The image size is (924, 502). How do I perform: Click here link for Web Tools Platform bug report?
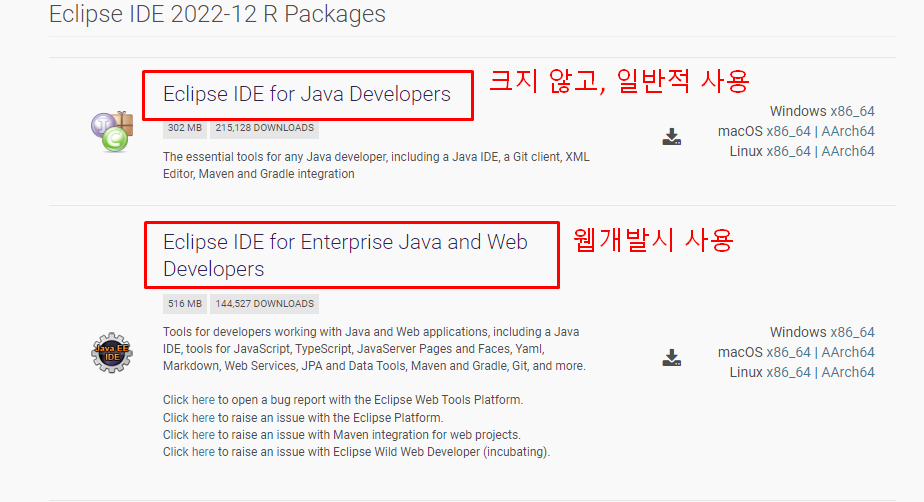pyautogui.click(x=203, y=400)
